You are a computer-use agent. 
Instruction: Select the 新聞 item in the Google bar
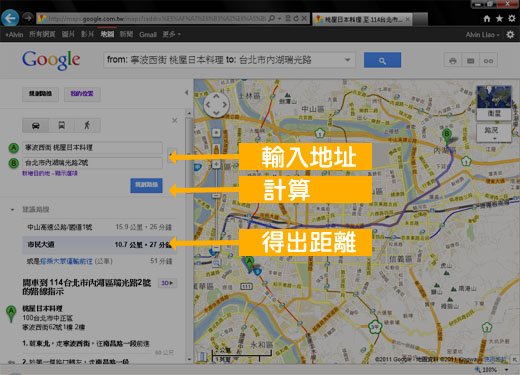[x=126, y=34]
